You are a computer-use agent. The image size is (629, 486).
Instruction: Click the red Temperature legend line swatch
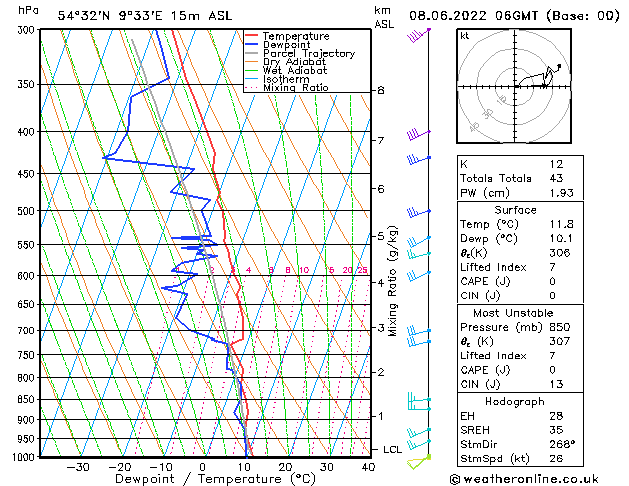coord(252,36)
